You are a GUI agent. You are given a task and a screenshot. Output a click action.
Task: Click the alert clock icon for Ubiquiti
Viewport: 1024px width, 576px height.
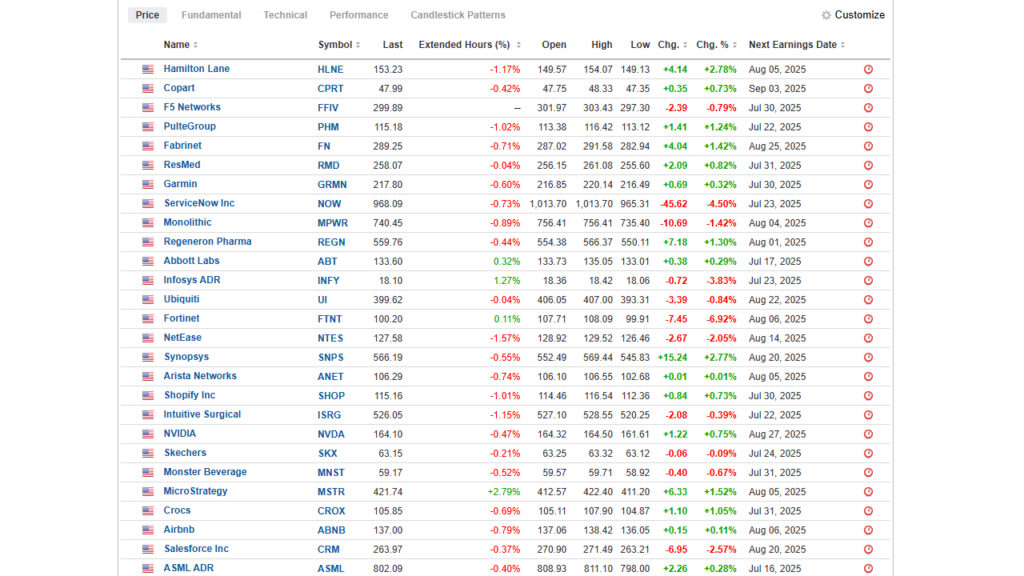868,300
